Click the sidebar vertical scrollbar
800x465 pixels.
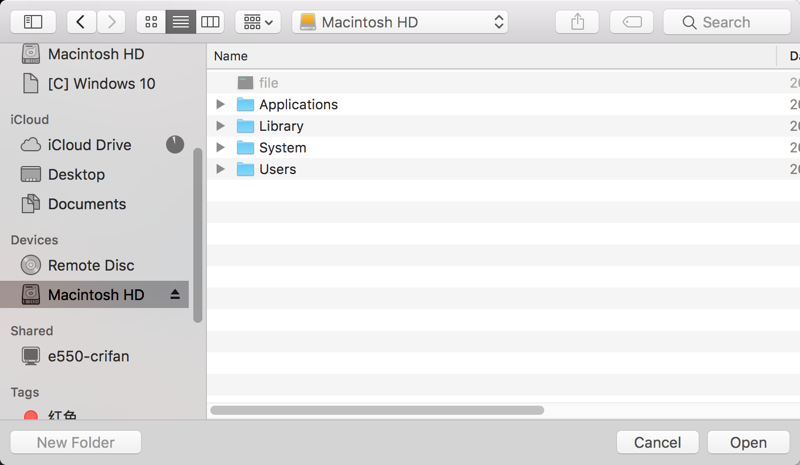pyautogui.click(x=198, y=235)
